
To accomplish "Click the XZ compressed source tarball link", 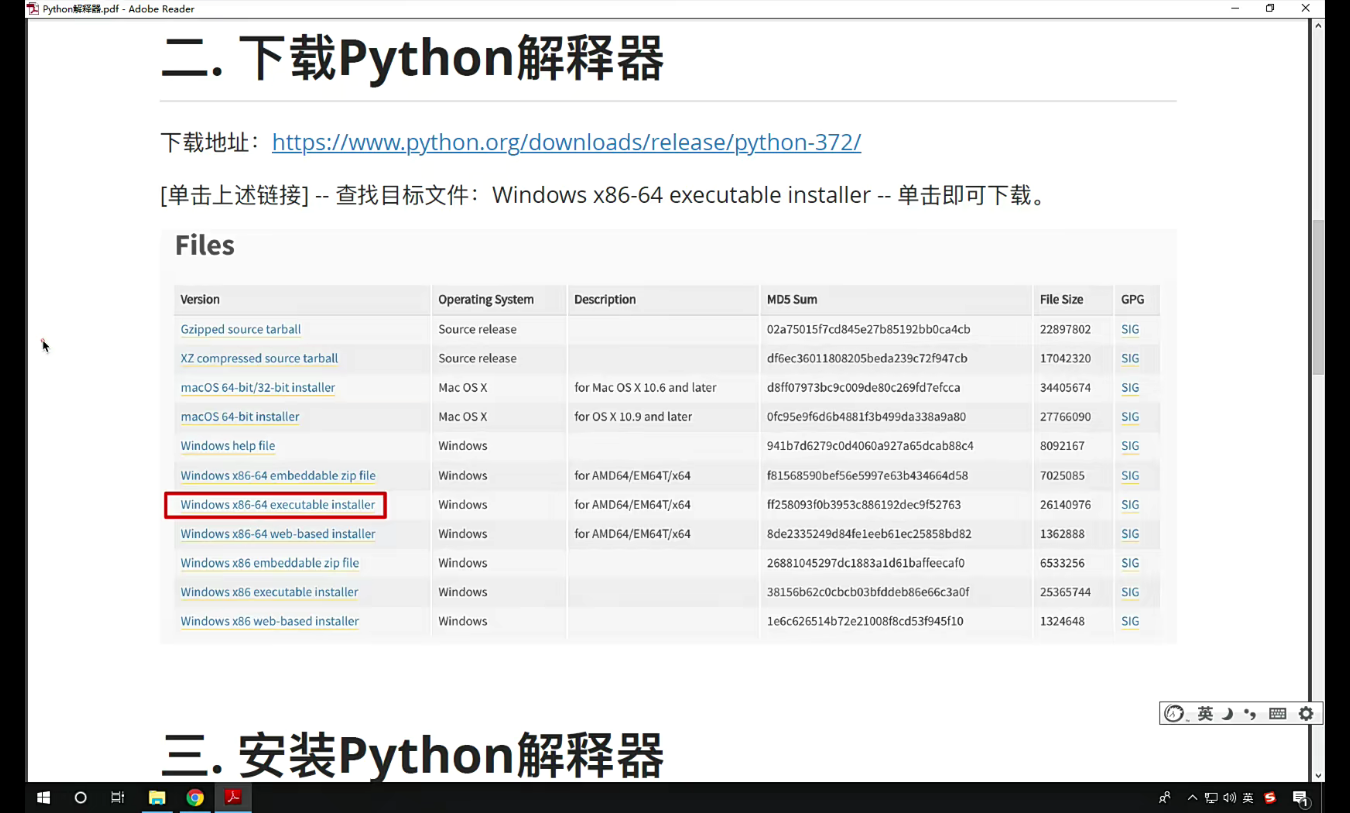I will tap(259, 358).
